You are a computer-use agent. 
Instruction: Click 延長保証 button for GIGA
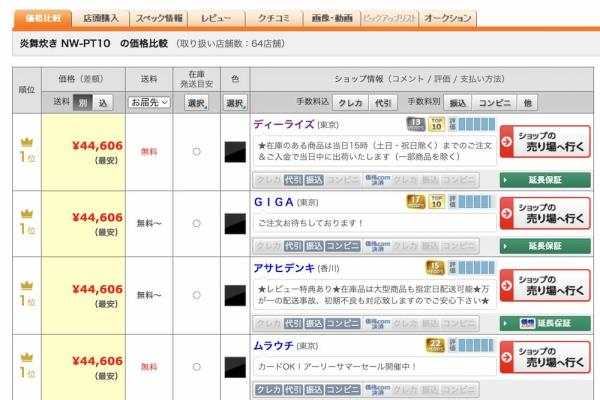click(545, 246)
